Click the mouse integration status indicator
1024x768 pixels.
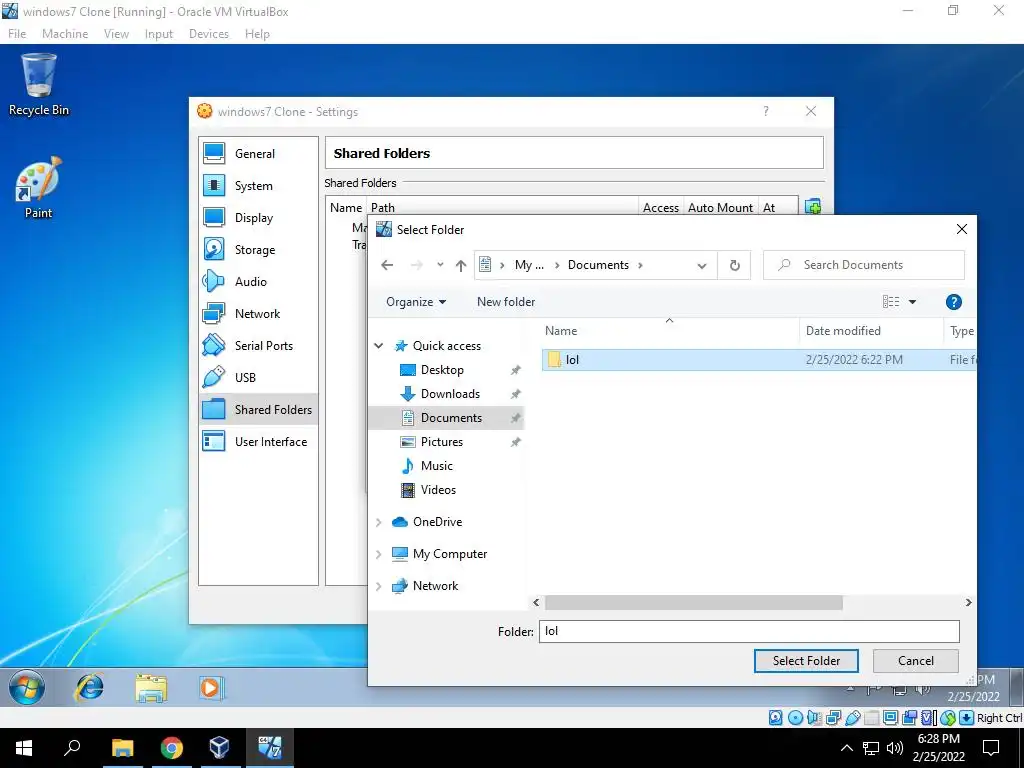948,718
